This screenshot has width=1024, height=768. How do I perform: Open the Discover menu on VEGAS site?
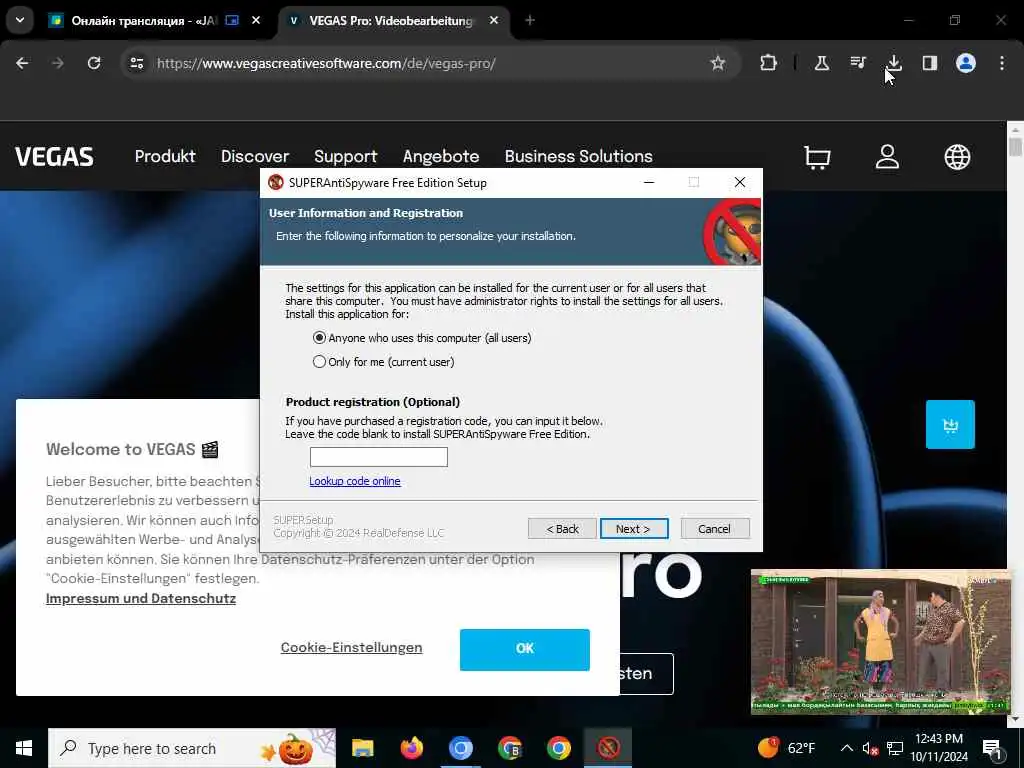coord(255,156)
